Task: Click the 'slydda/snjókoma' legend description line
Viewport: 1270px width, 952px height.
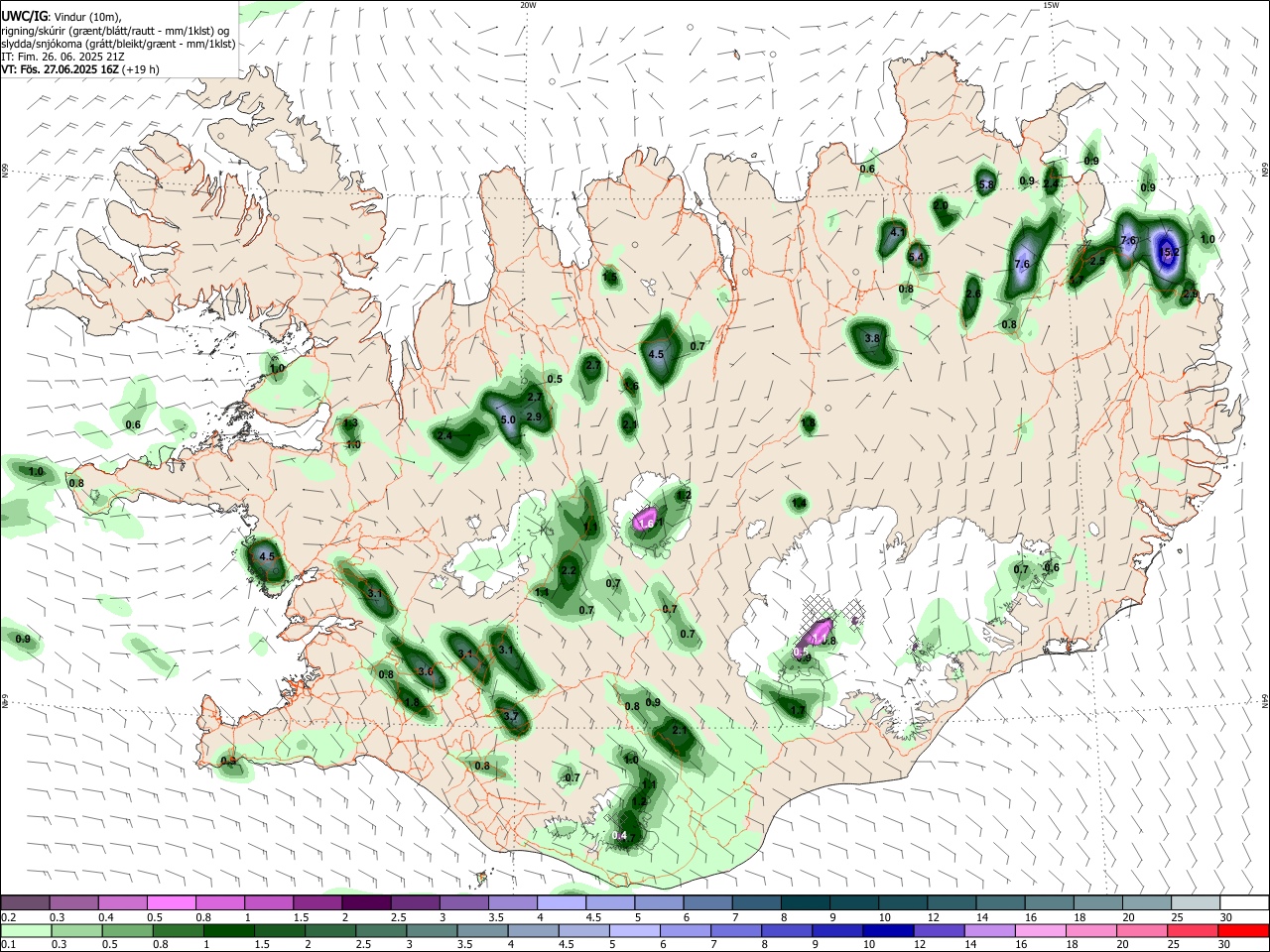Action: click(x=118, y=44)
